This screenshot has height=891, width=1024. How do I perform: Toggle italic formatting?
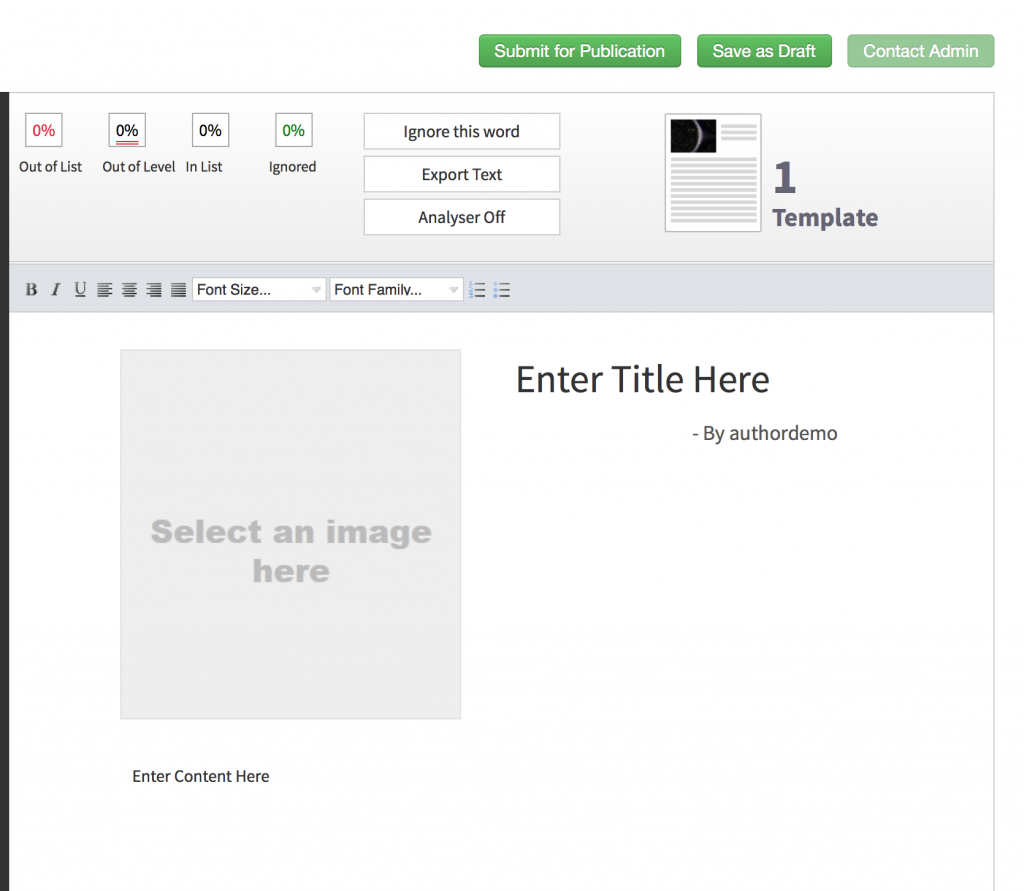(x=55, y=290)
